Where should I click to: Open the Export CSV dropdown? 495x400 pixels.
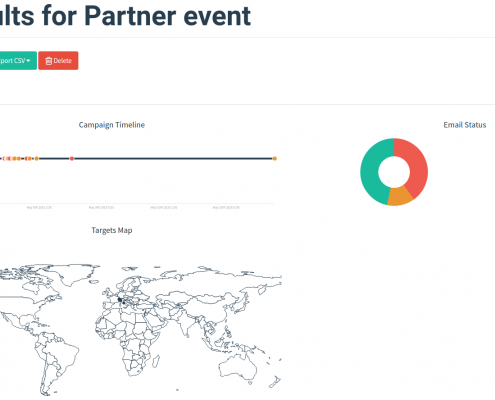pyautogui.click(x=17, y=61)
